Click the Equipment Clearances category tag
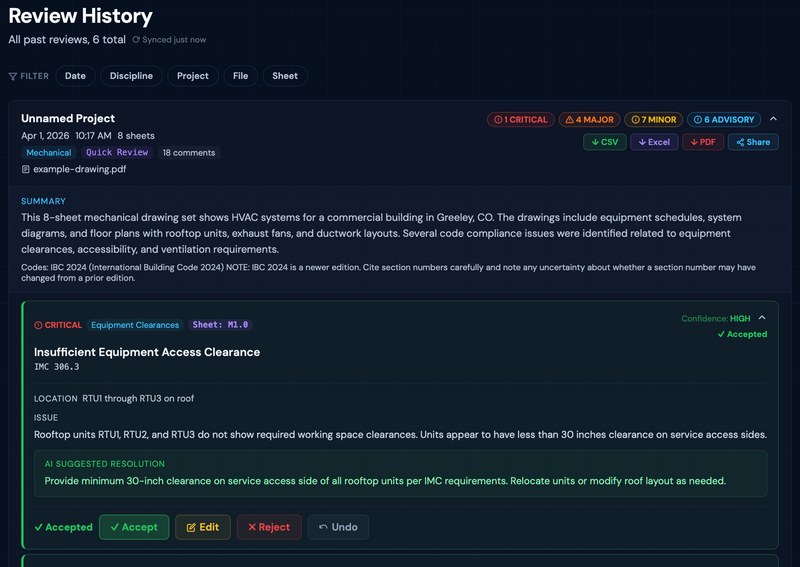The width and height of the screenshot is (800, 567). click(x=135, y=325)
